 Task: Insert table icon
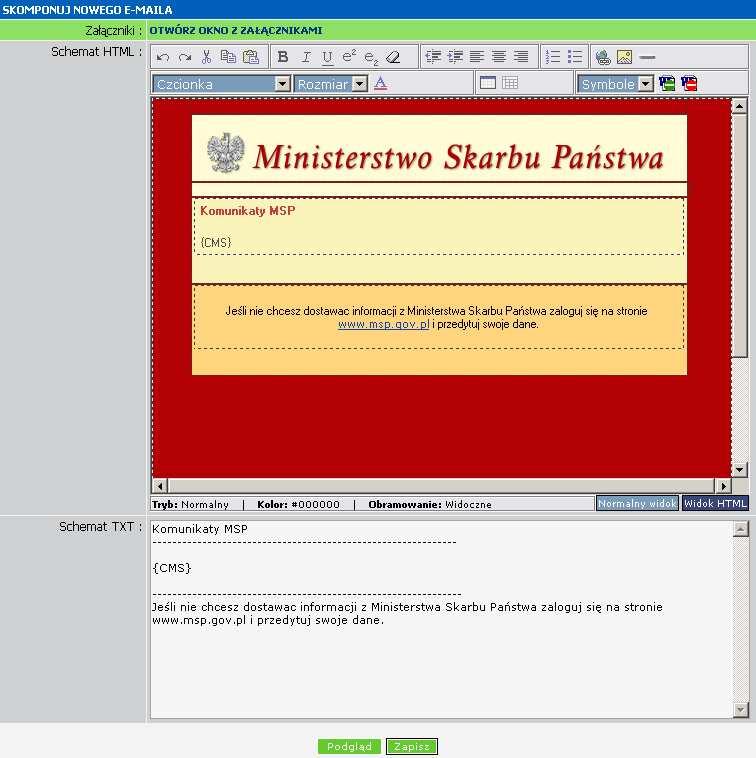(488, 83)
